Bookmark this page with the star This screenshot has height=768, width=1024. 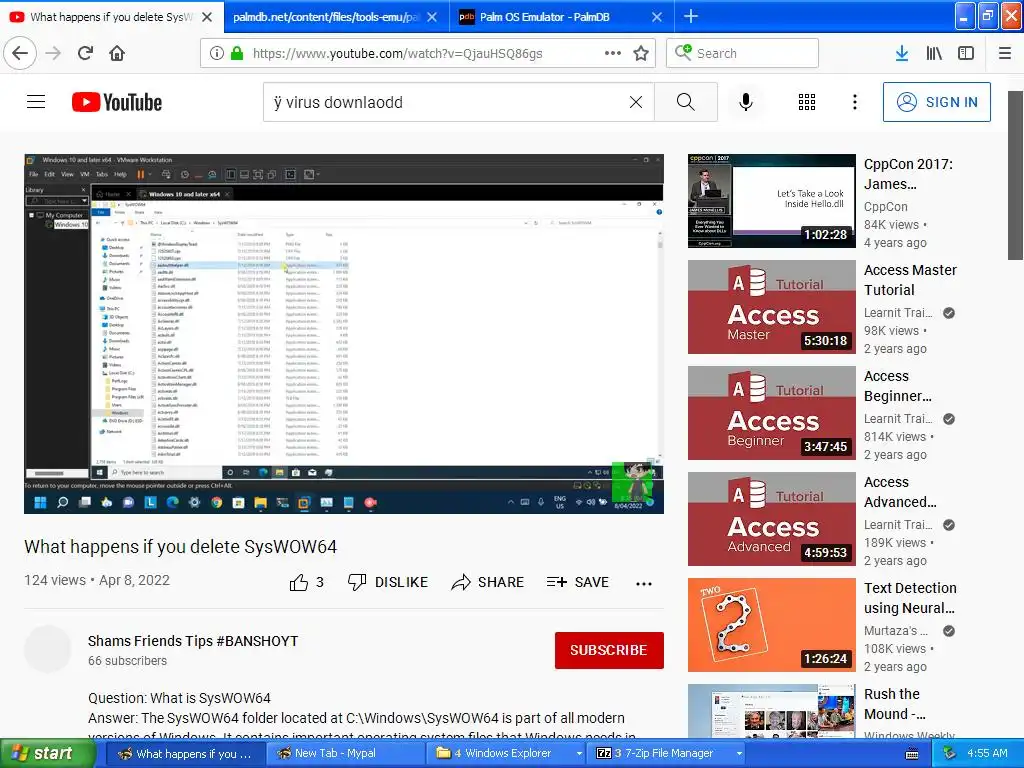point(641,54)
